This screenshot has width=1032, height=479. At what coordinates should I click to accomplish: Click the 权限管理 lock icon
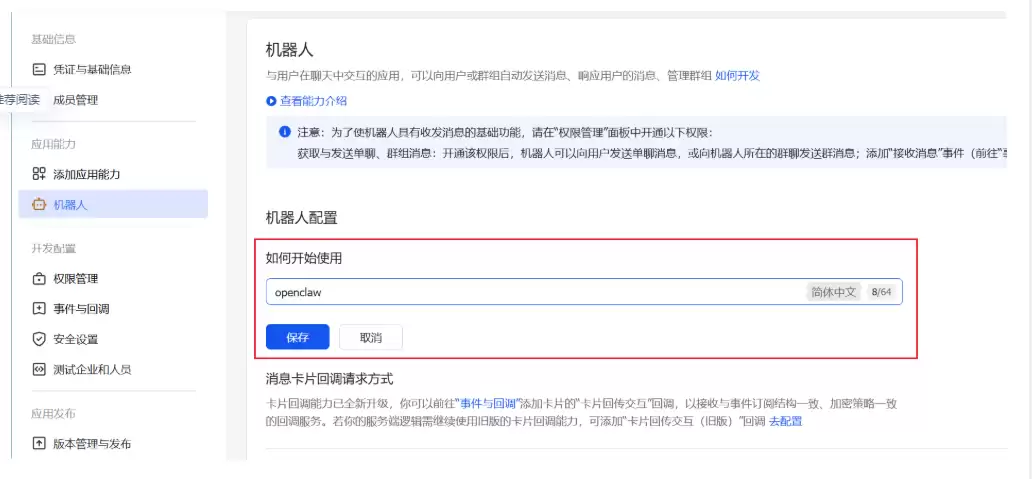pos(39,279)
